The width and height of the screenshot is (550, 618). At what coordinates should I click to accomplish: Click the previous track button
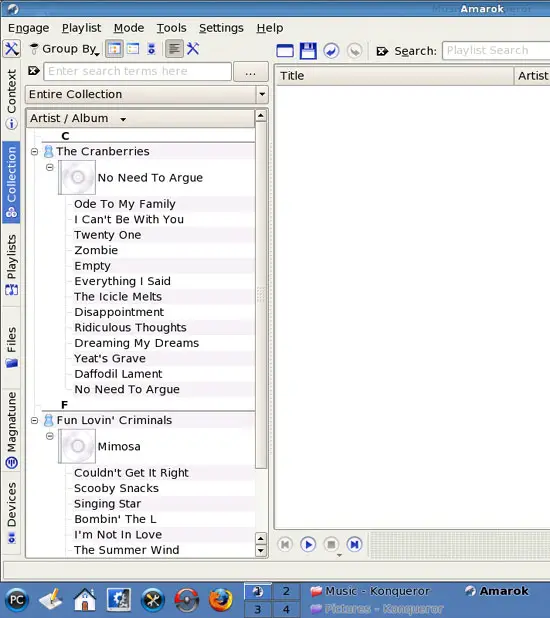pos(285,544)
